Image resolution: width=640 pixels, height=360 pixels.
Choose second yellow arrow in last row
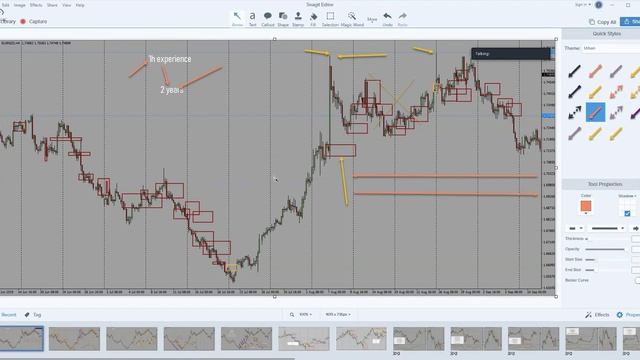coord(616,133)
